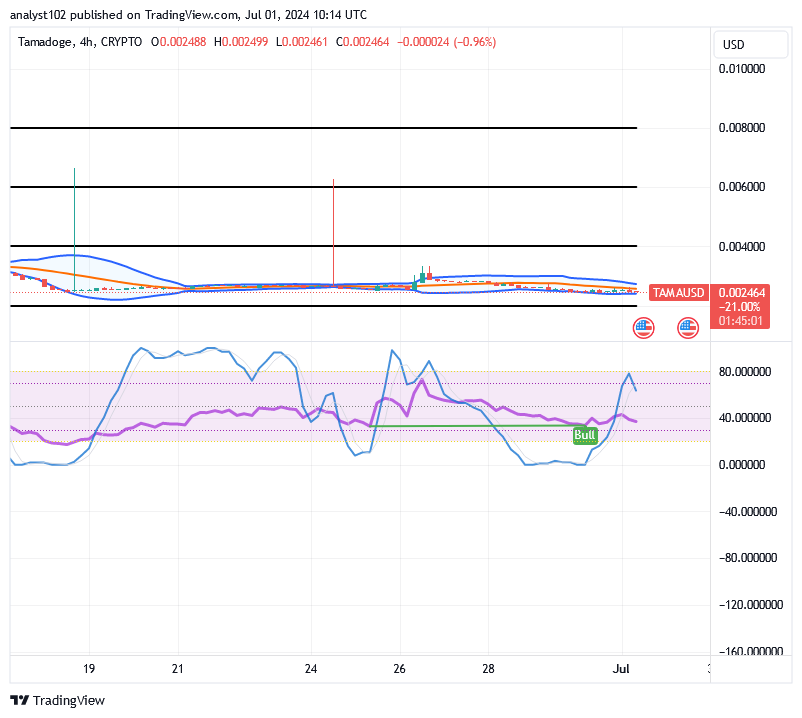Click the high value H0.002499
This screenshot has width=802, height=718.
(x=241, y=42)
